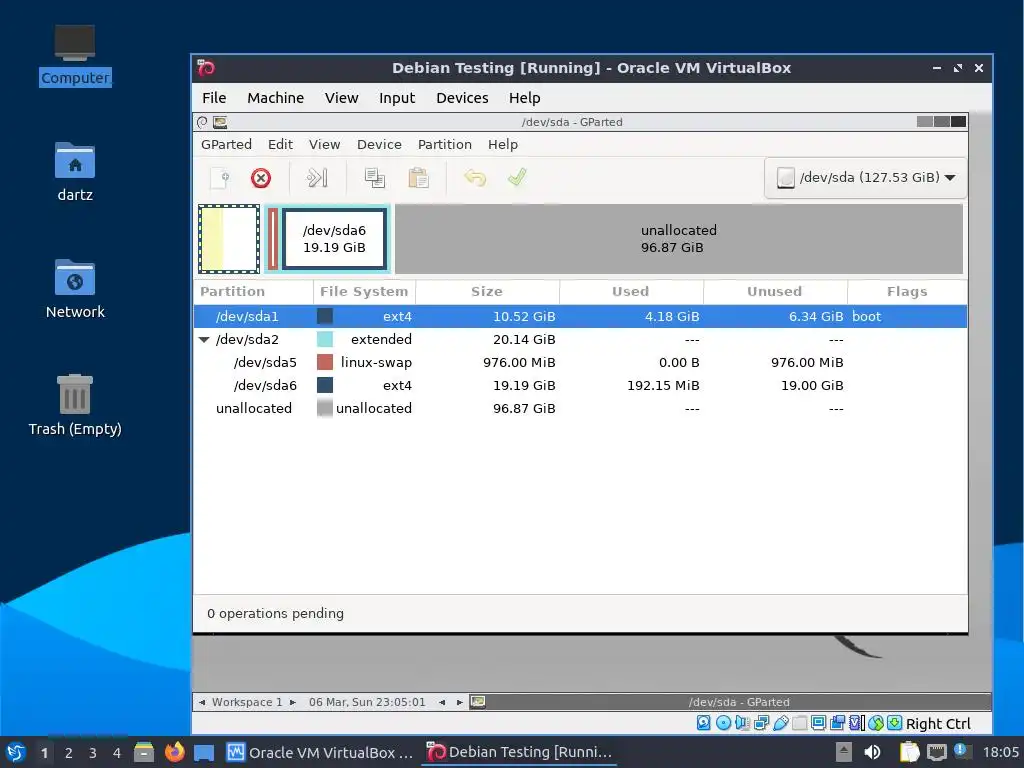Click the guest Workspace 1 next arrow
Image resolution: width=1024 pixels, height=768 pixels.
tap(293, 703)
